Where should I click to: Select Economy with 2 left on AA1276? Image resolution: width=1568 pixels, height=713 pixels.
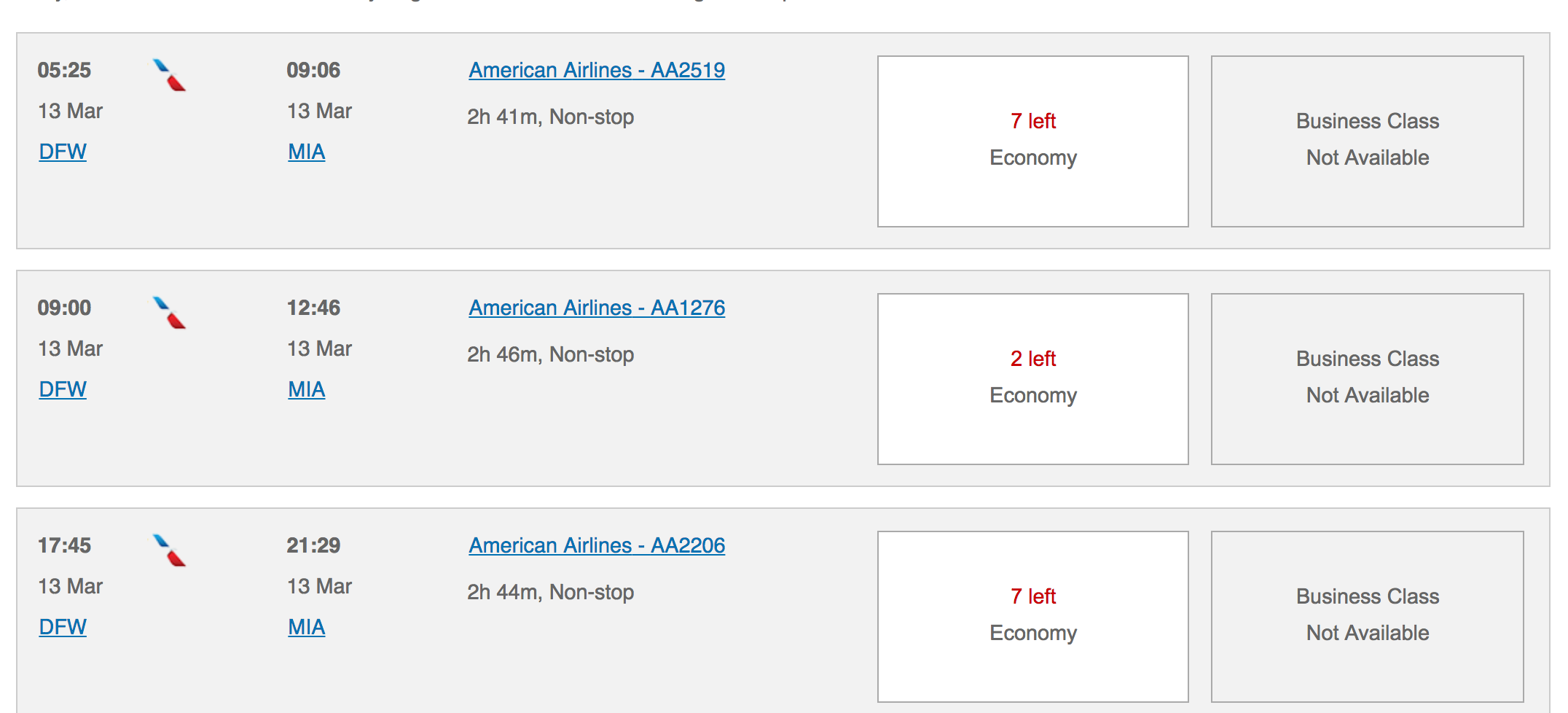click(1032, 379)
